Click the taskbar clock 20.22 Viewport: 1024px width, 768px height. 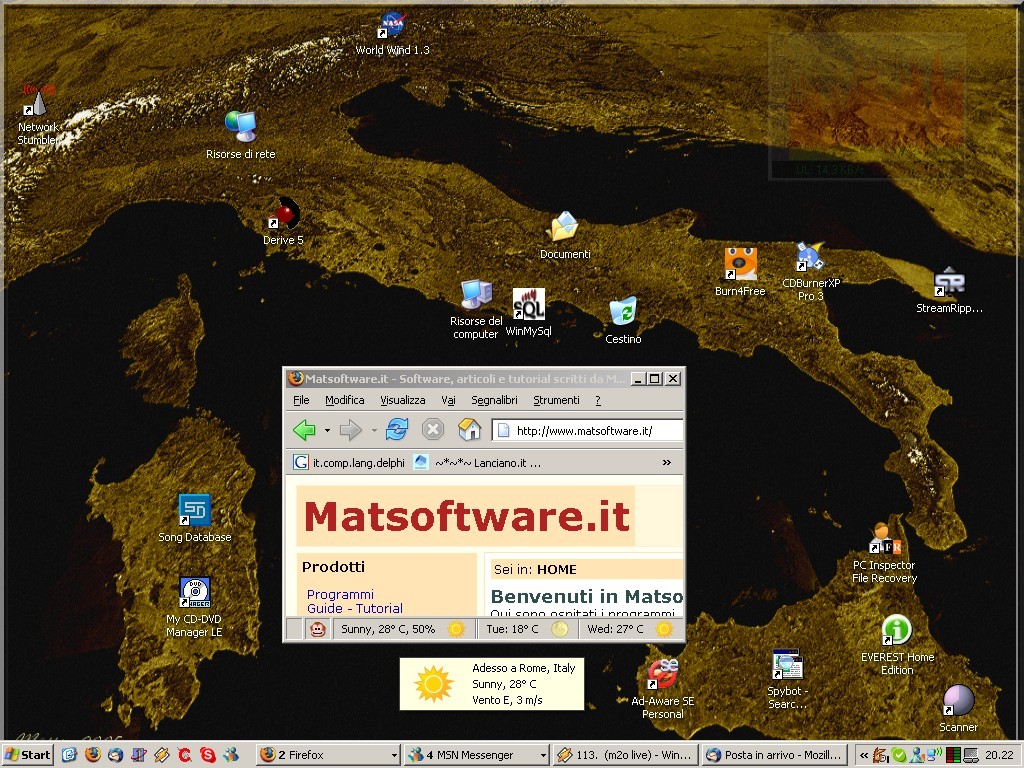tap(999, 755)
